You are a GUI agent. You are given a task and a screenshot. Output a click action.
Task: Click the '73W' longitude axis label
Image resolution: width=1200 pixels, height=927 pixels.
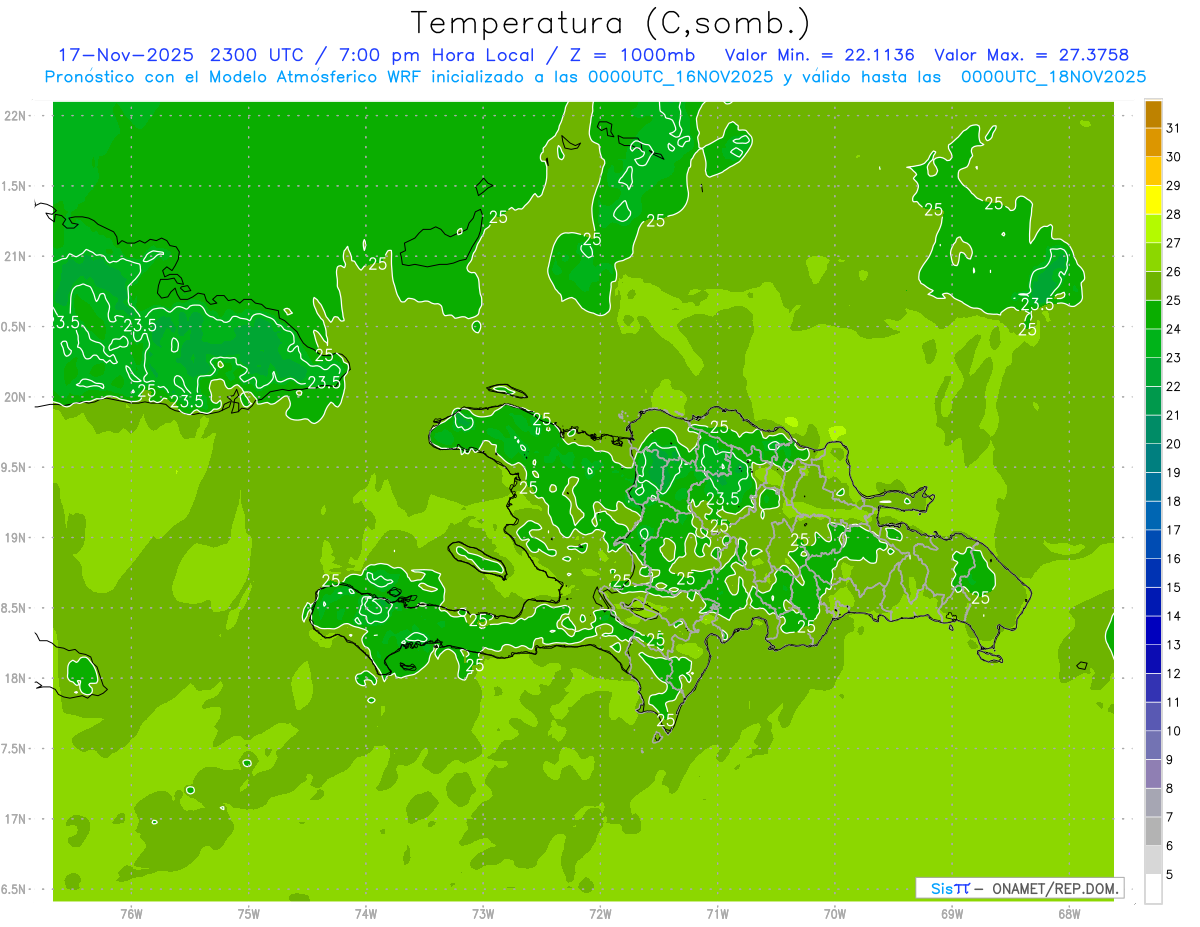[483, 913]
